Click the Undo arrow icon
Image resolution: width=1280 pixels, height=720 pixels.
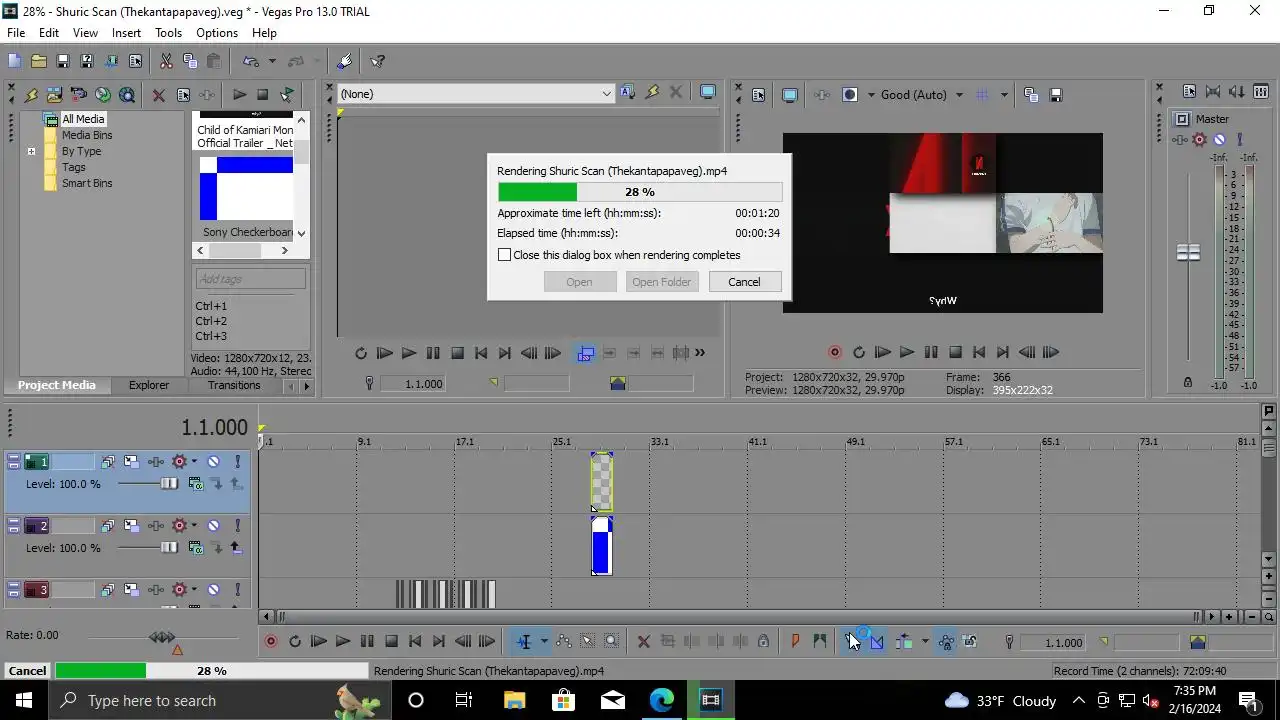(251, 61)
